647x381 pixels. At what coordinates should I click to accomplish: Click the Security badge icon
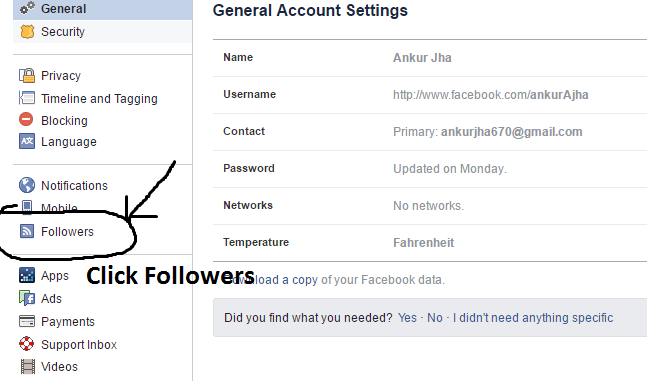click(27, 32)
